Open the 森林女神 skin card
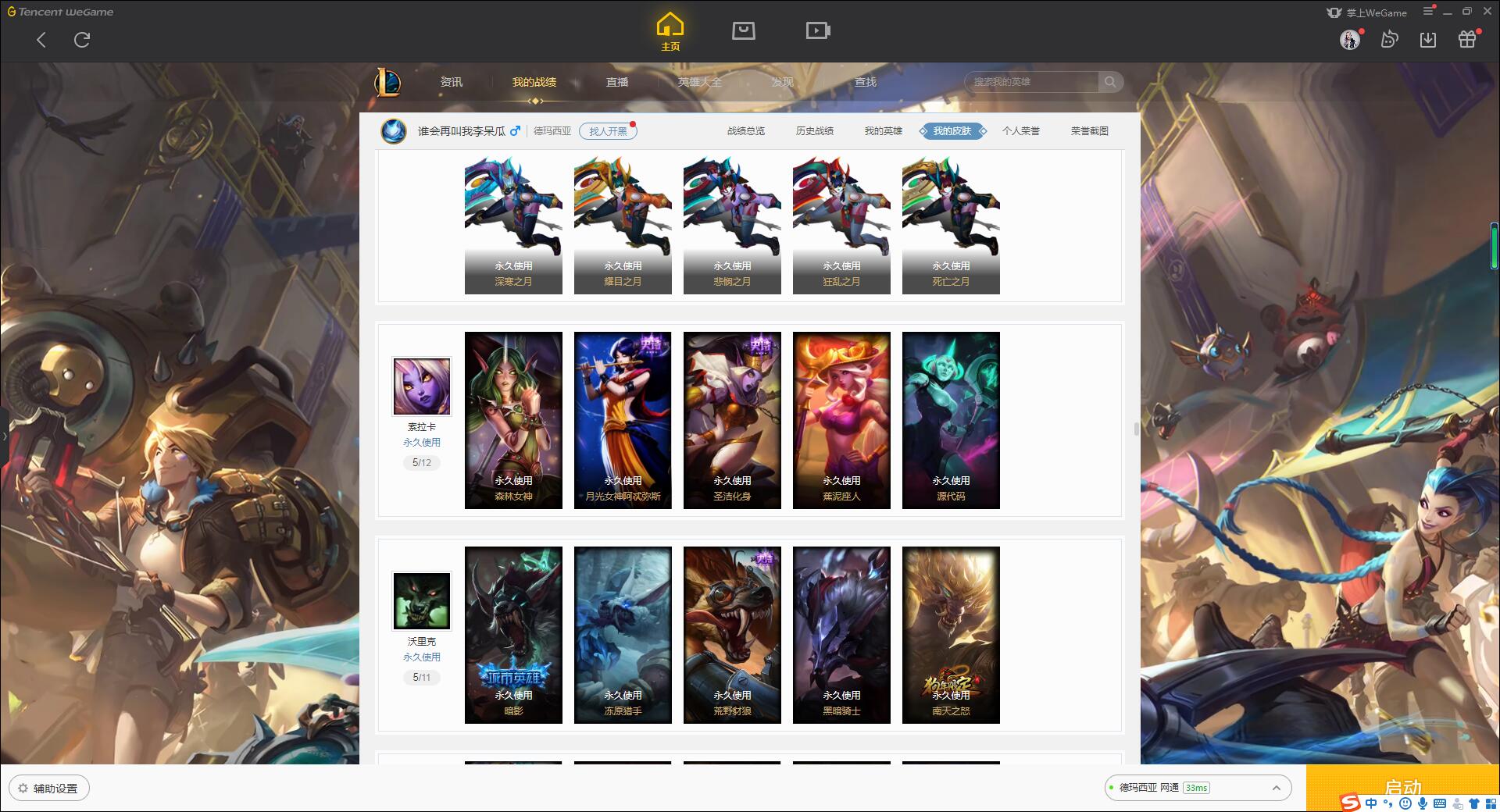 [513, 420]
